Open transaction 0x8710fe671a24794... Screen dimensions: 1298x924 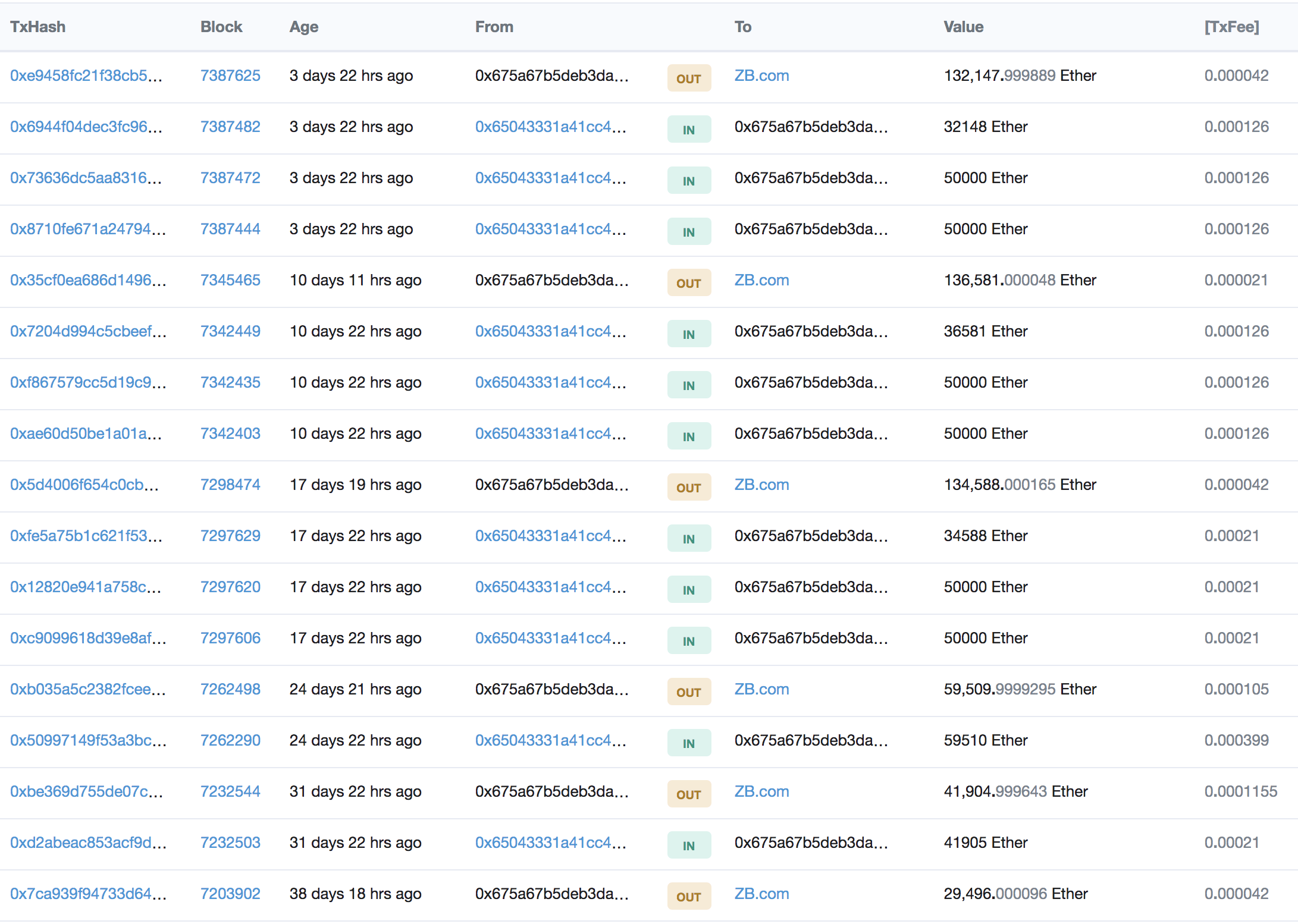tap(88, 229)
